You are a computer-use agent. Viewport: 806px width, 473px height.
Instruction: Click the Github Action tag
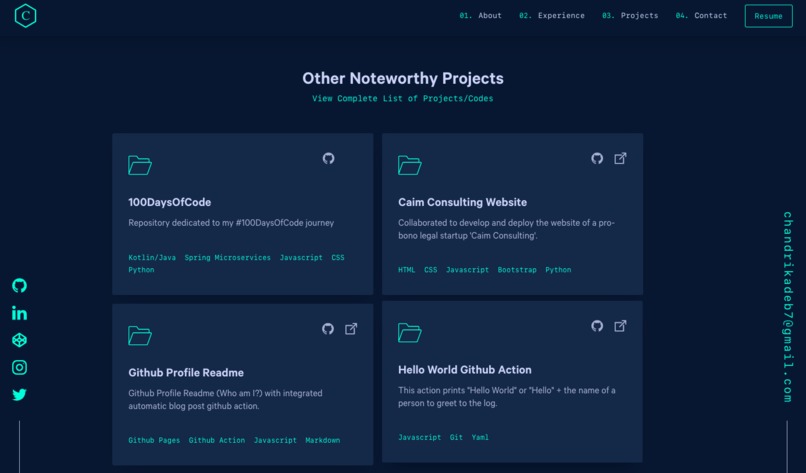click(x=217, y=441)
